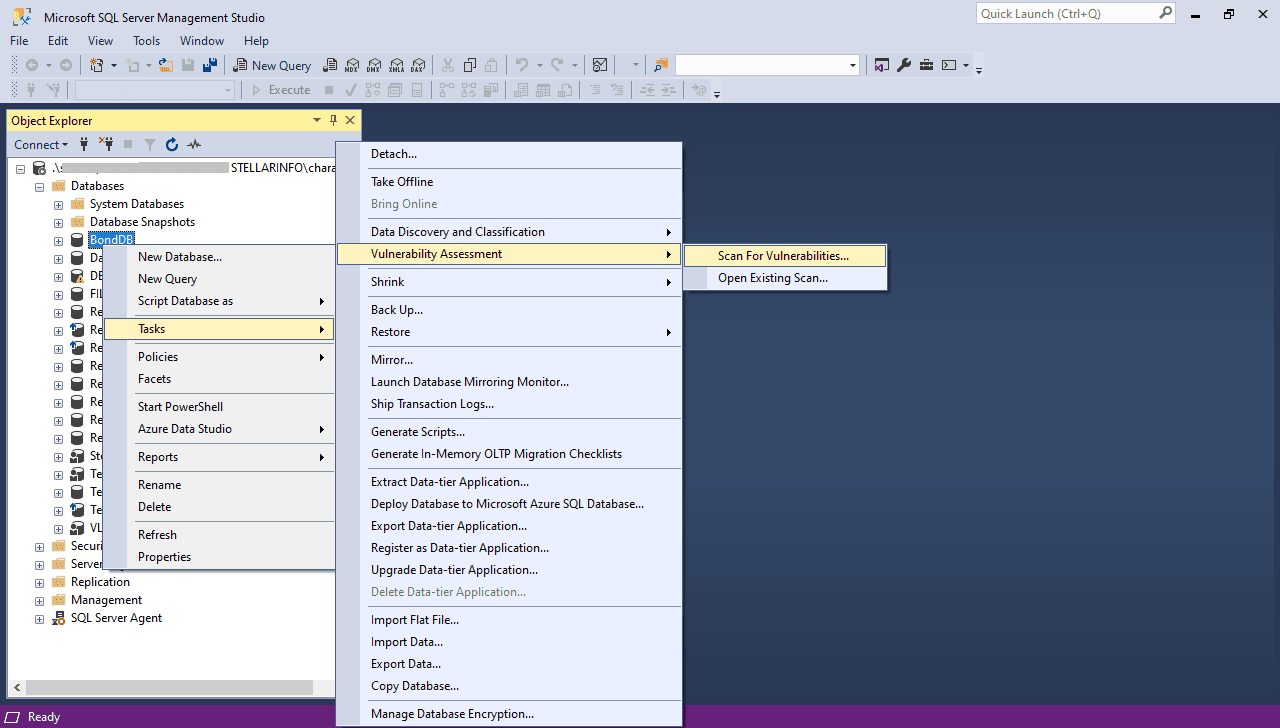Click the New Query toolbar button

(x=273, y=65)
